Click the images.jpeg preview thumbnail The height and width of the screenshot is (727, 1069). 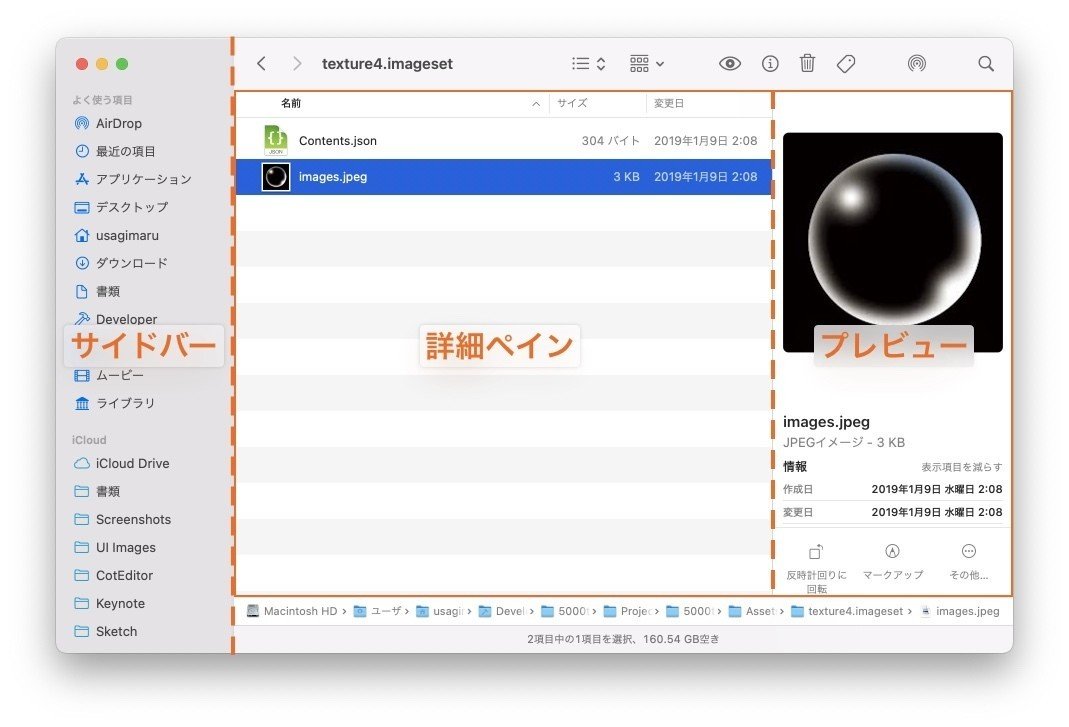892,240
